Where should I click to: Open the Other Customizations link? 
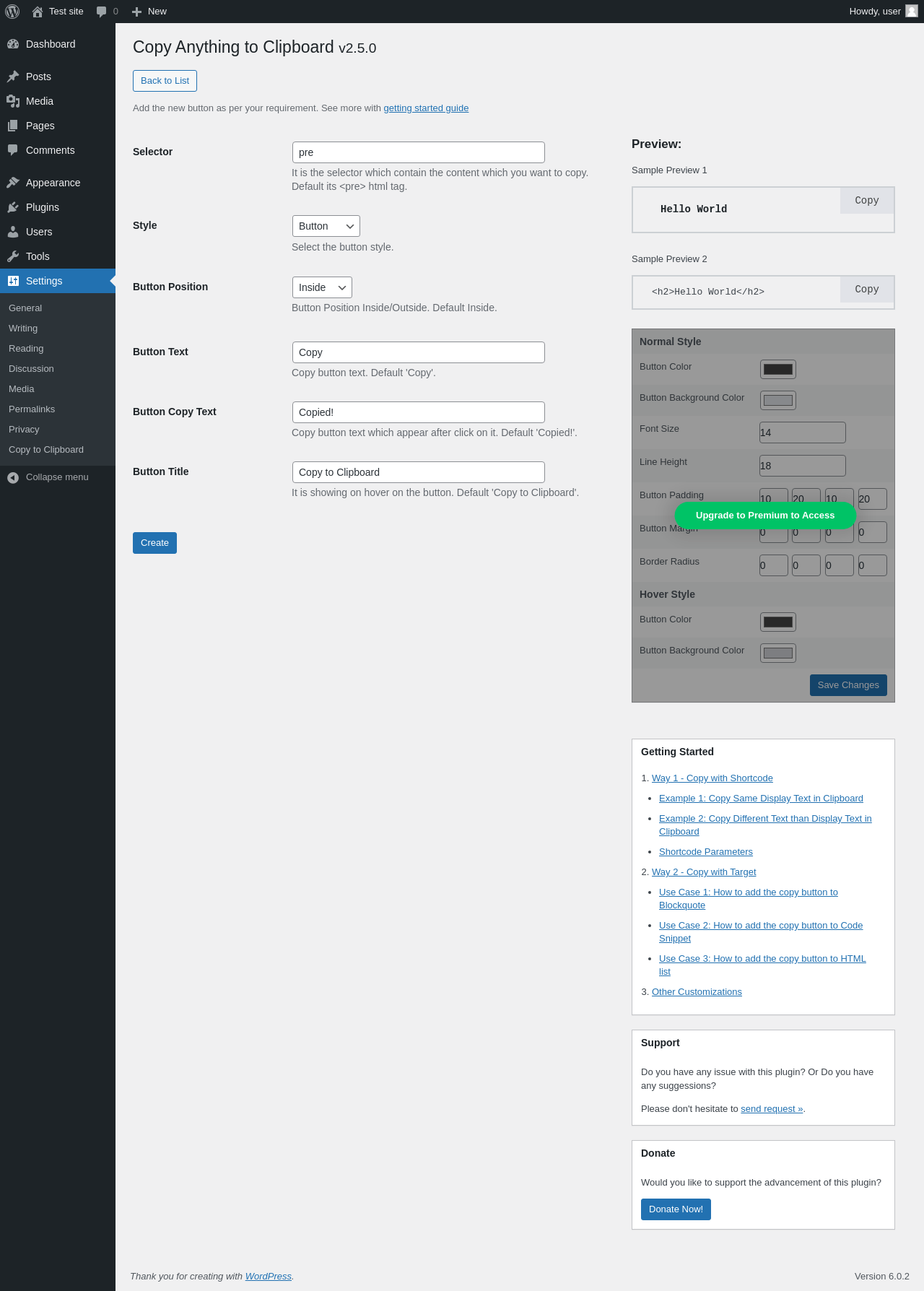tap(697, 992)
